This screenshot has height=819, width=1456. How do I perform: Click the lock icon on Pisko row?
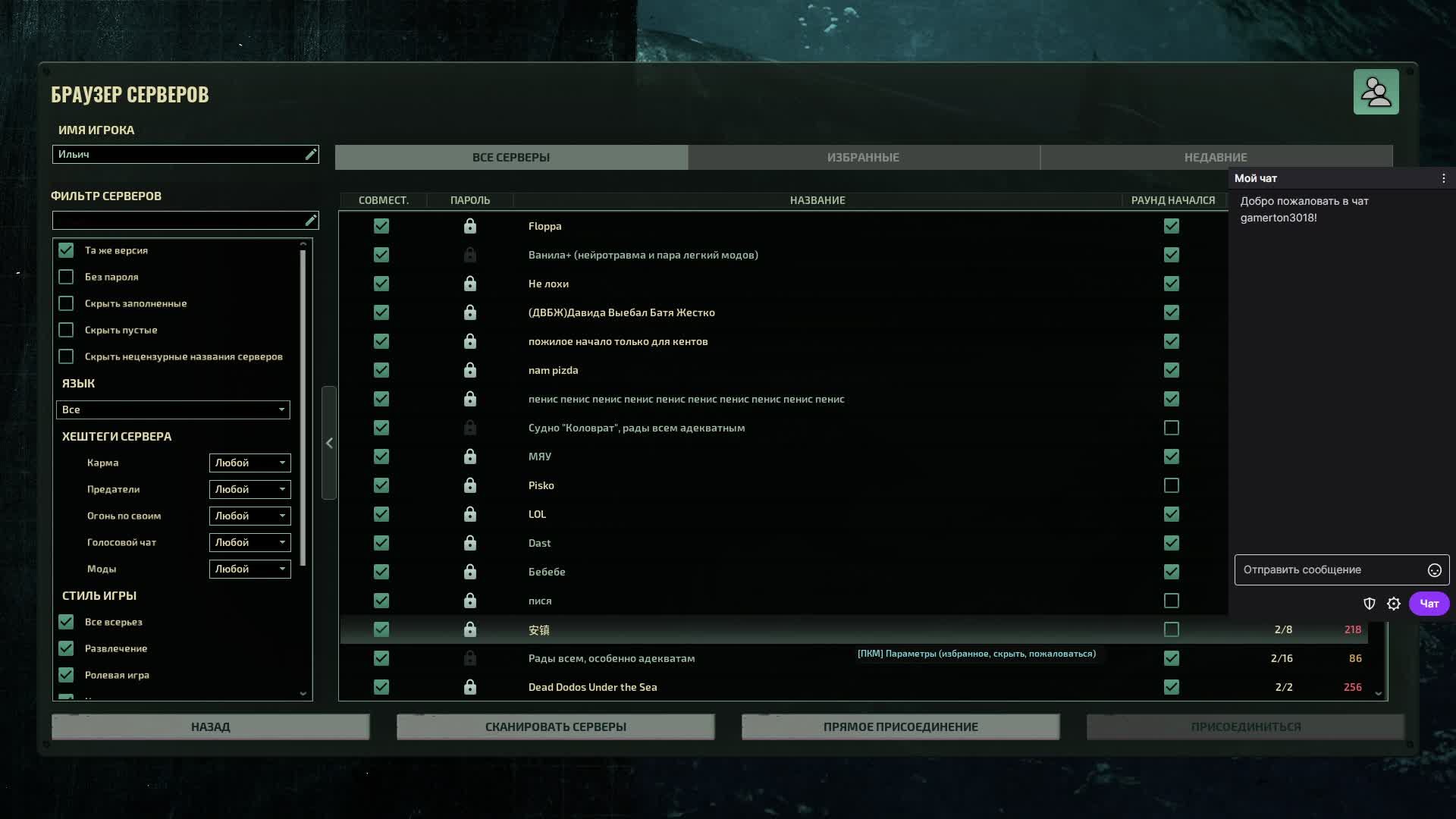tap(470, 485)
